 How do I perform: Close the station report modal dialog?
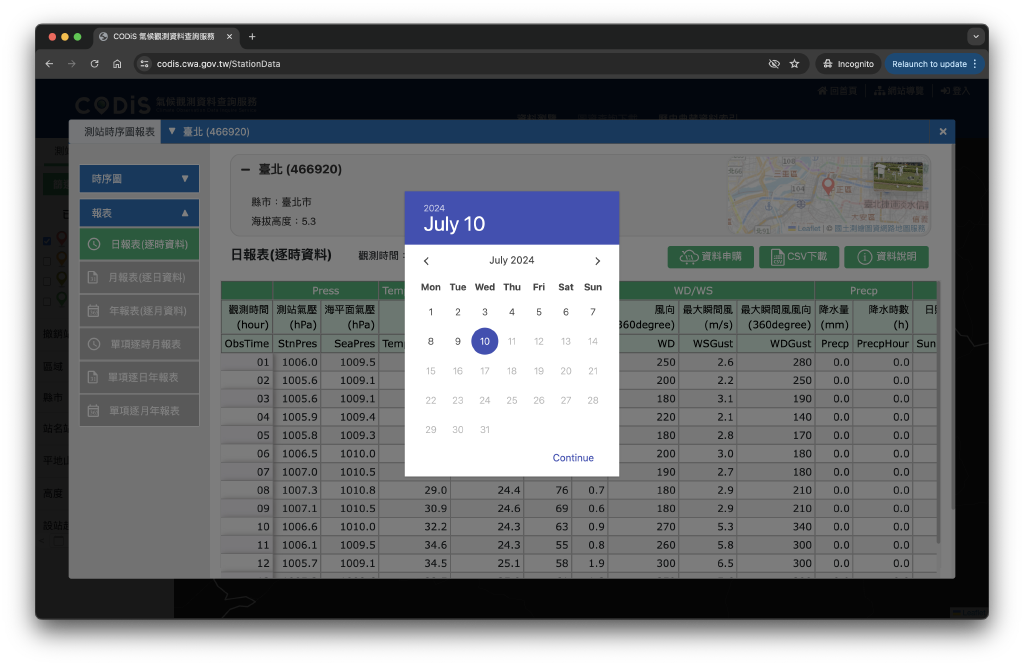[942, 131]
